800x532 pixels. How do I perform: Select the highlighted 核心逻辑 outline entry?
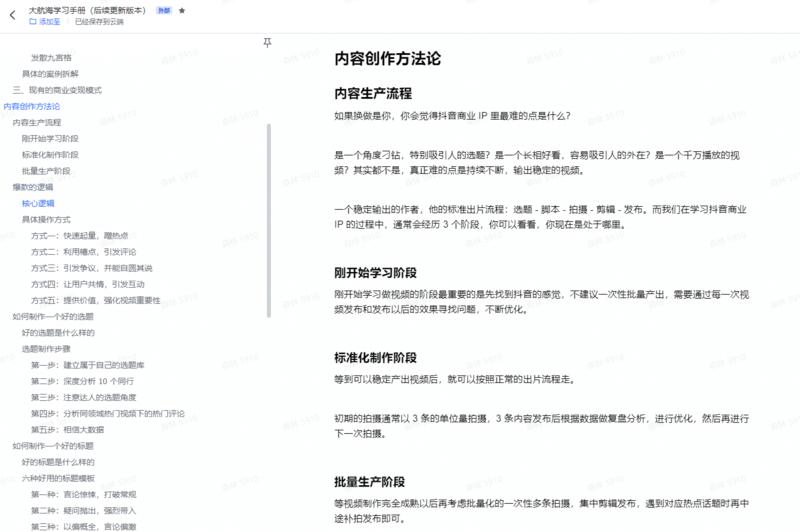(38, 203)
